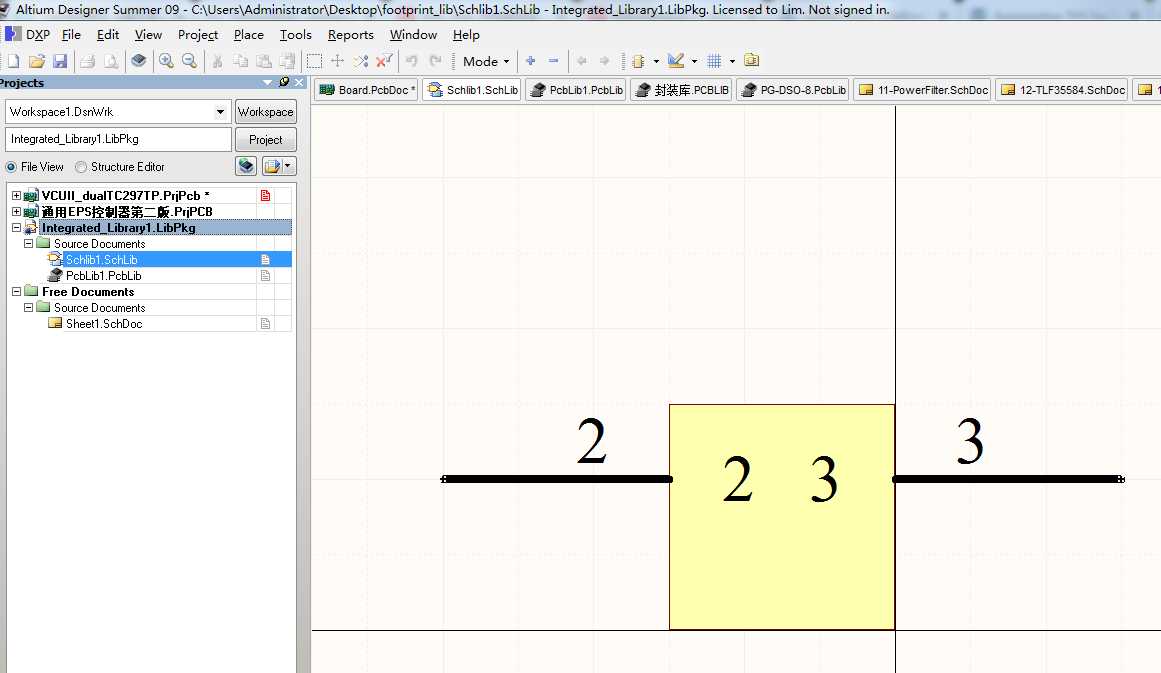Image resolution: width=1161 pixels, height=673 pixels.
Task: Zoom out with the minus magnifier icon
Action: 190,61
